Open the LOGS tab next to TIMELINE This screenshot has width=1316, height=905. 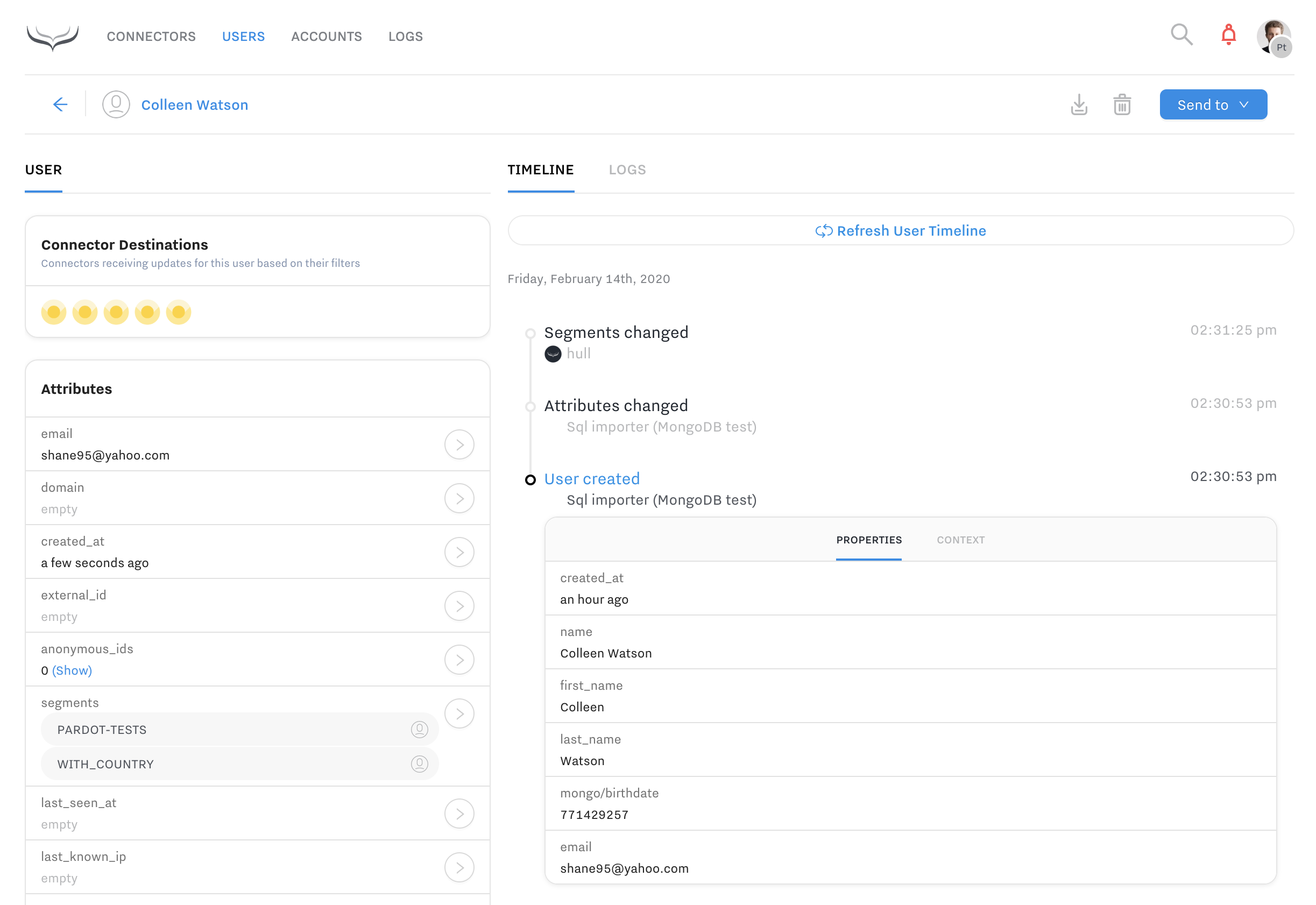627,169
